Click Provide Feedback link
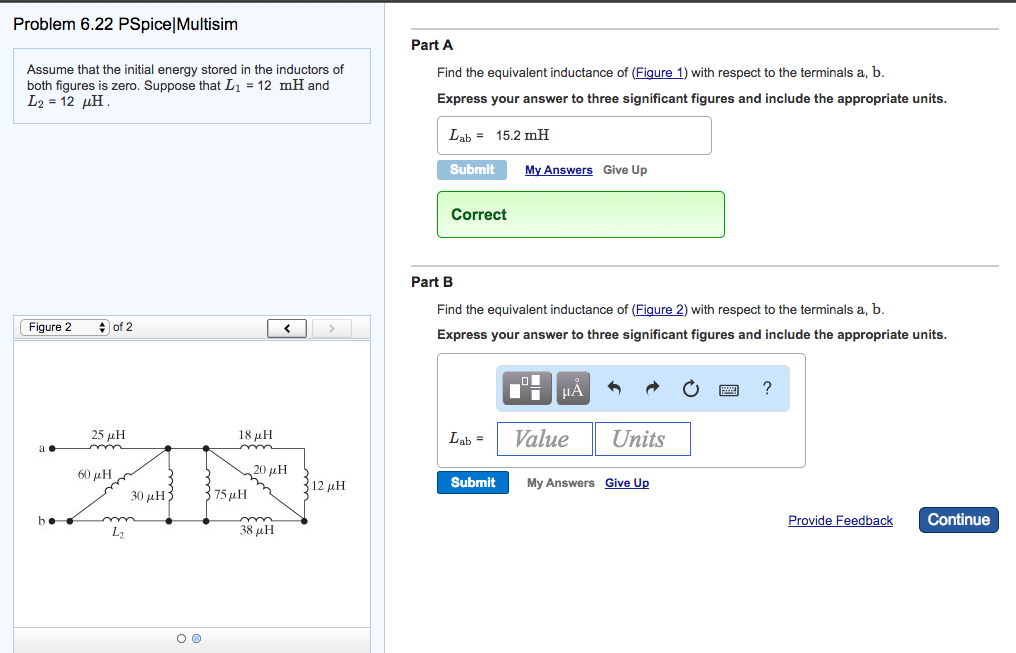 coord(840,520)
